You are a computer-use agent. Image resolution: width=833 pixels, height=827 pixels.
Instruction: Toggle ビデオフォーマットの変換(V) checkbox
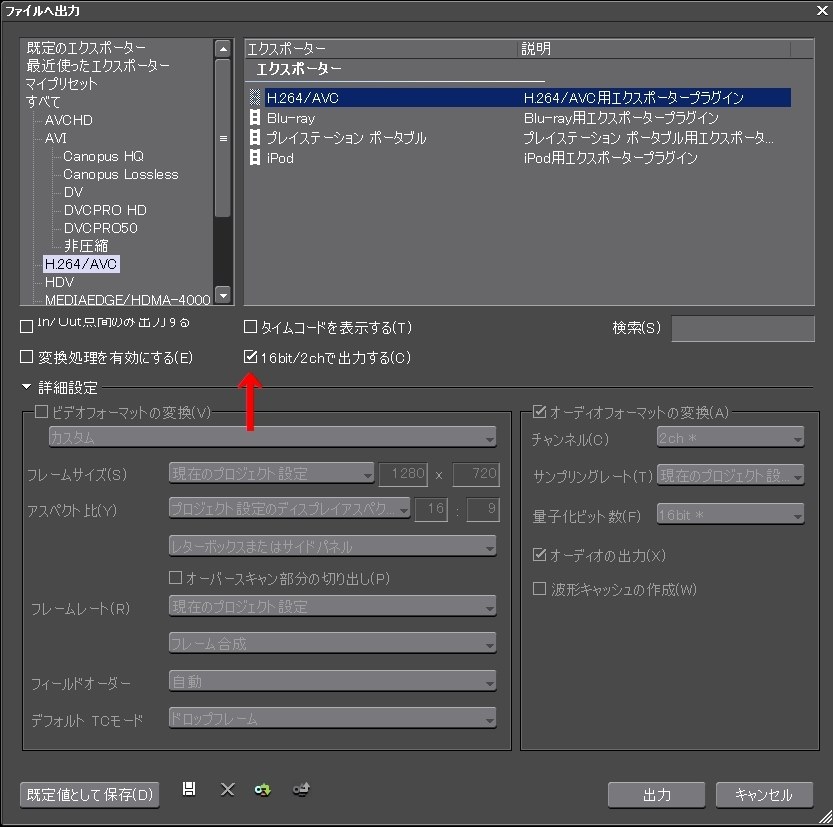pyautogui.click(x=41, y=412)
